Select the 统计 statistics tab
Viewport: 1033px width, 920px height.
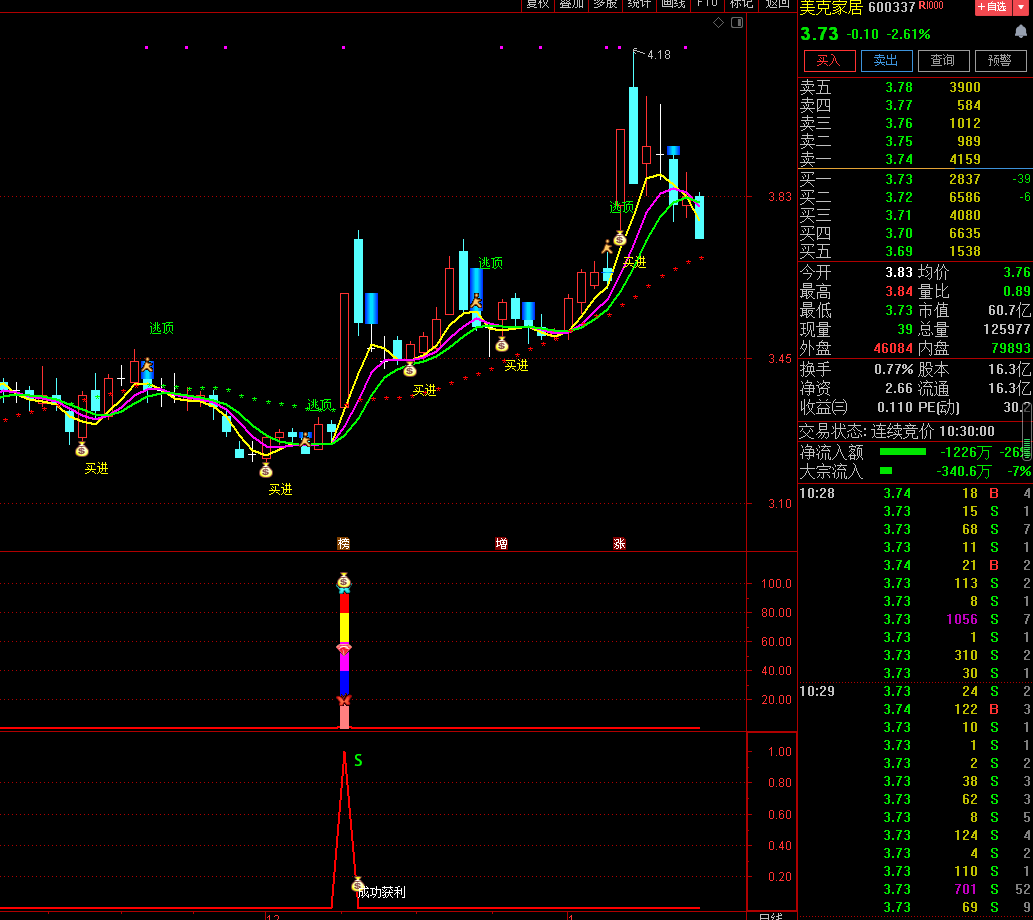639,5
